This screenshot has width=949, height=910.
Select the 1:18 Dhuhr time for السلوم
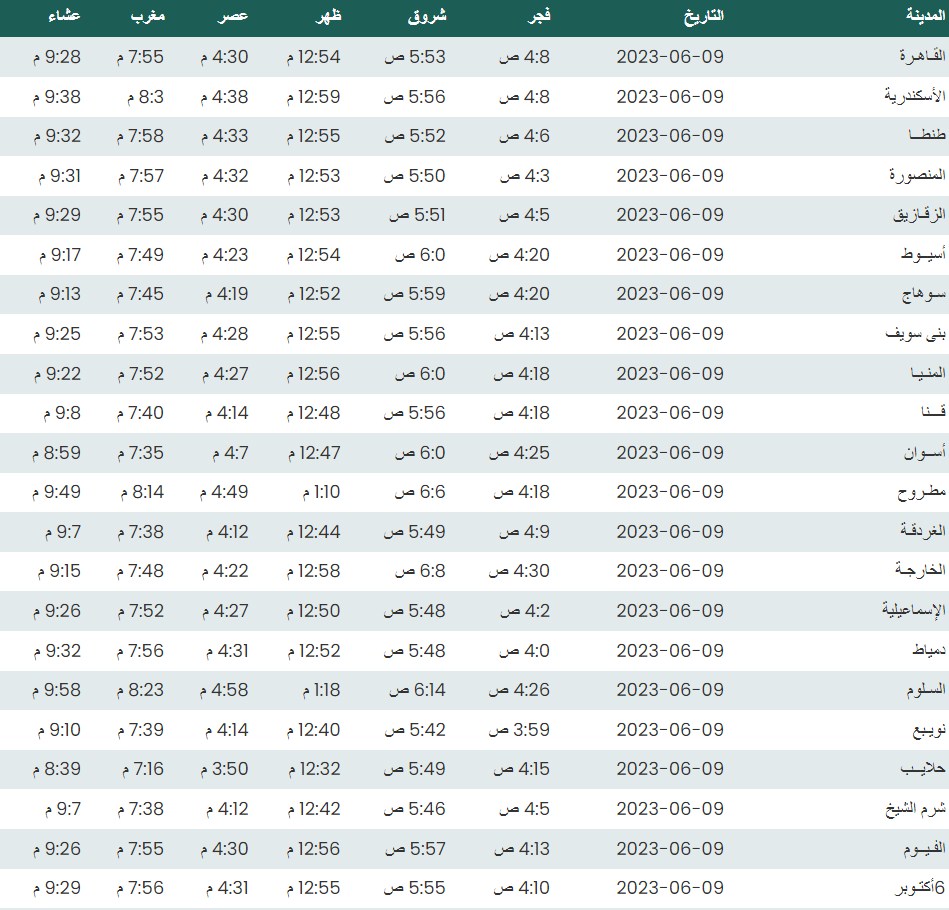pyautogui.click(x=319, y=690)
